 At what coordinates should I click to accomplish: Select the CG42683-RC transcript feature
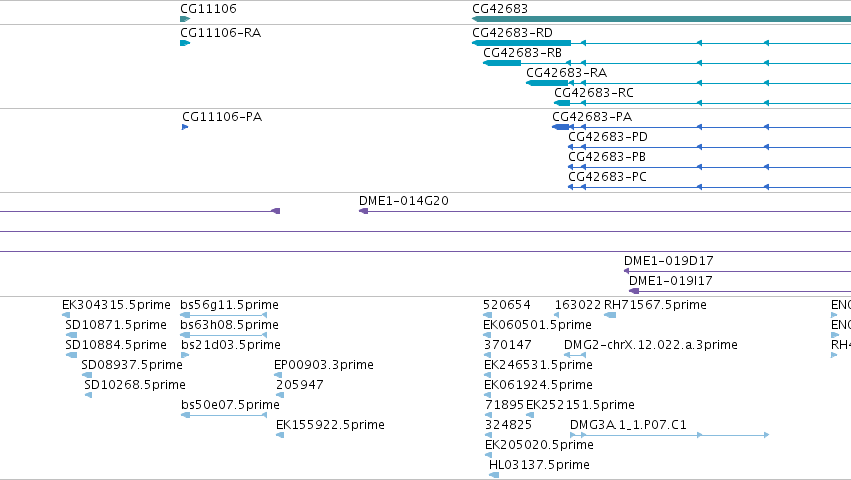click(x=562, y=103)
